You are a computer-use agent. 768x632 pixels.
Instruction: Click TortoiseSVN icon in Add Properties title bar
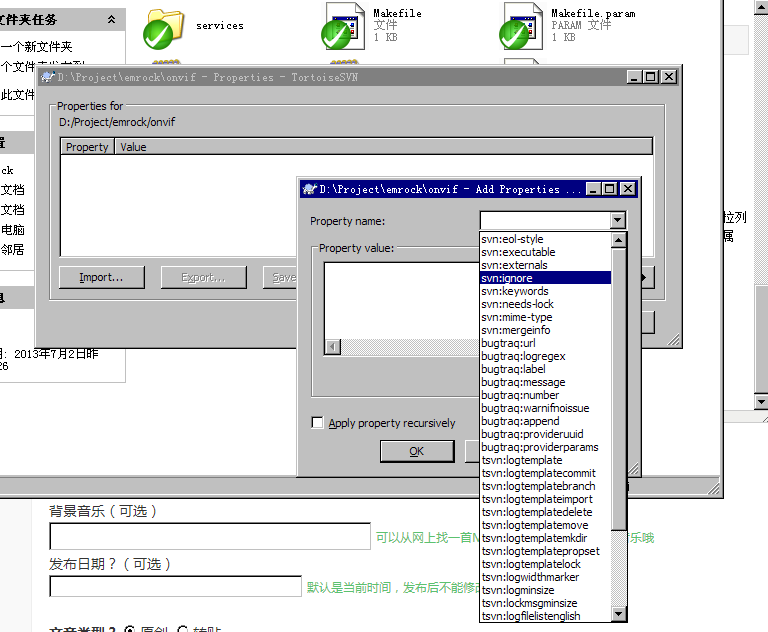pyautogui.click(x=310, y=189)
